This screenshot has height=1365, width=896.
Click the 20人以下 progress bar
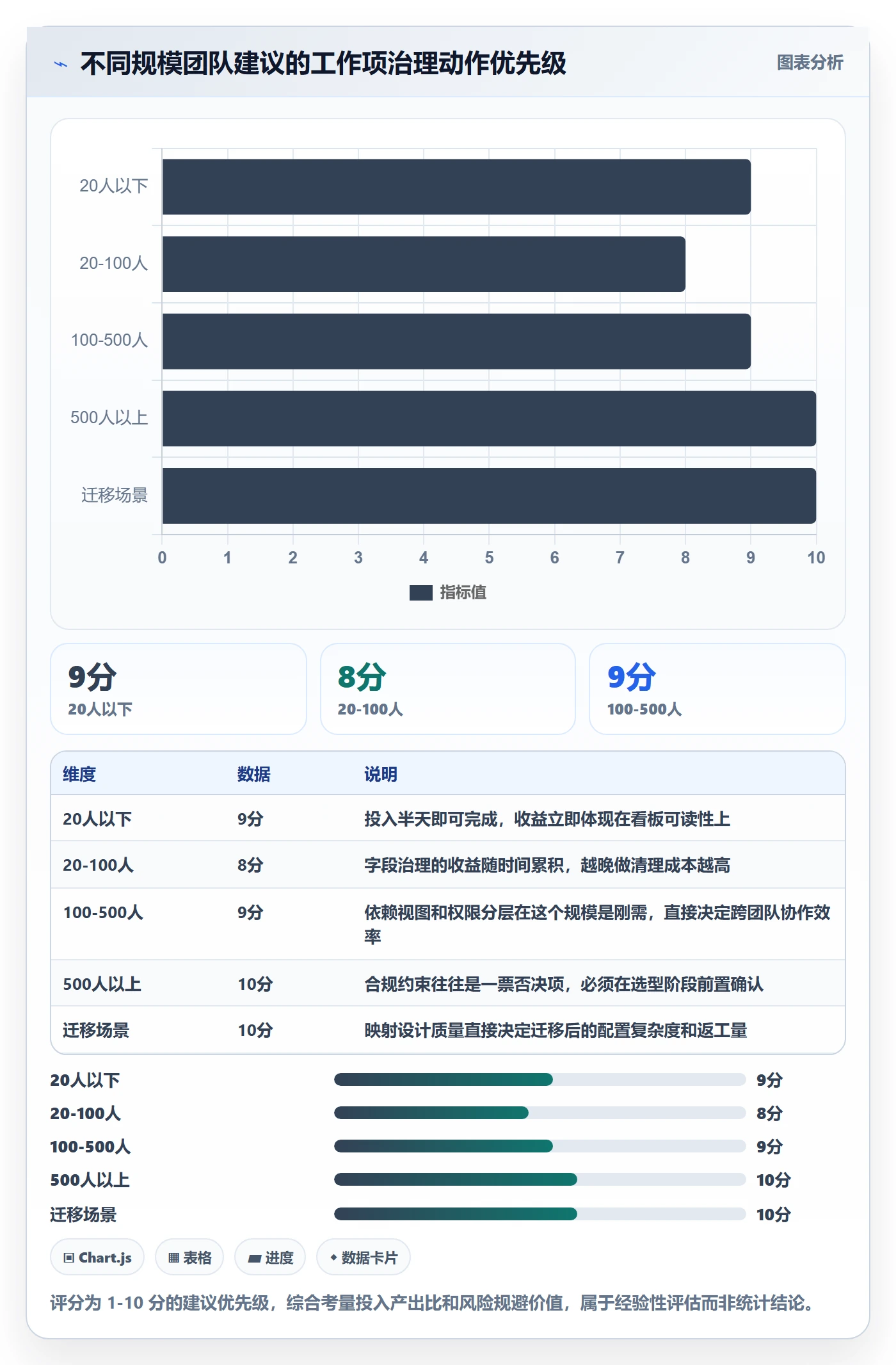540,1079
